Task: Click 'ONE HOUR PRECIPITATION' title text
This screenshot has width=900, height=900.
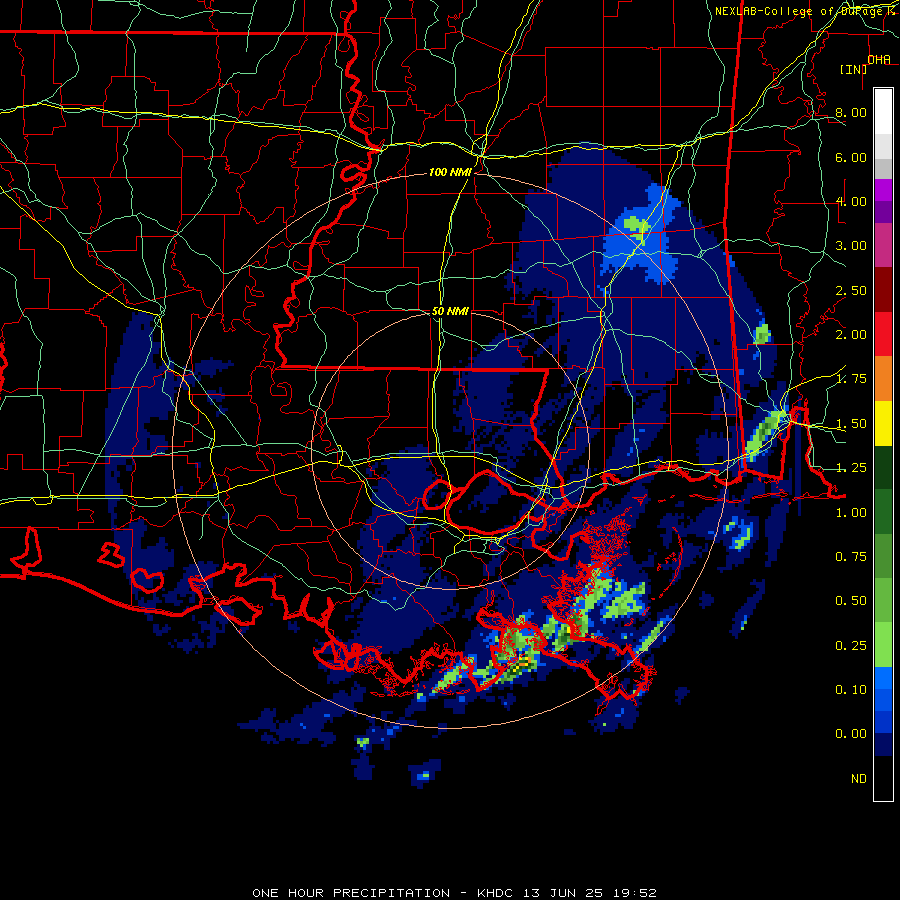Action: pos(351,893)
